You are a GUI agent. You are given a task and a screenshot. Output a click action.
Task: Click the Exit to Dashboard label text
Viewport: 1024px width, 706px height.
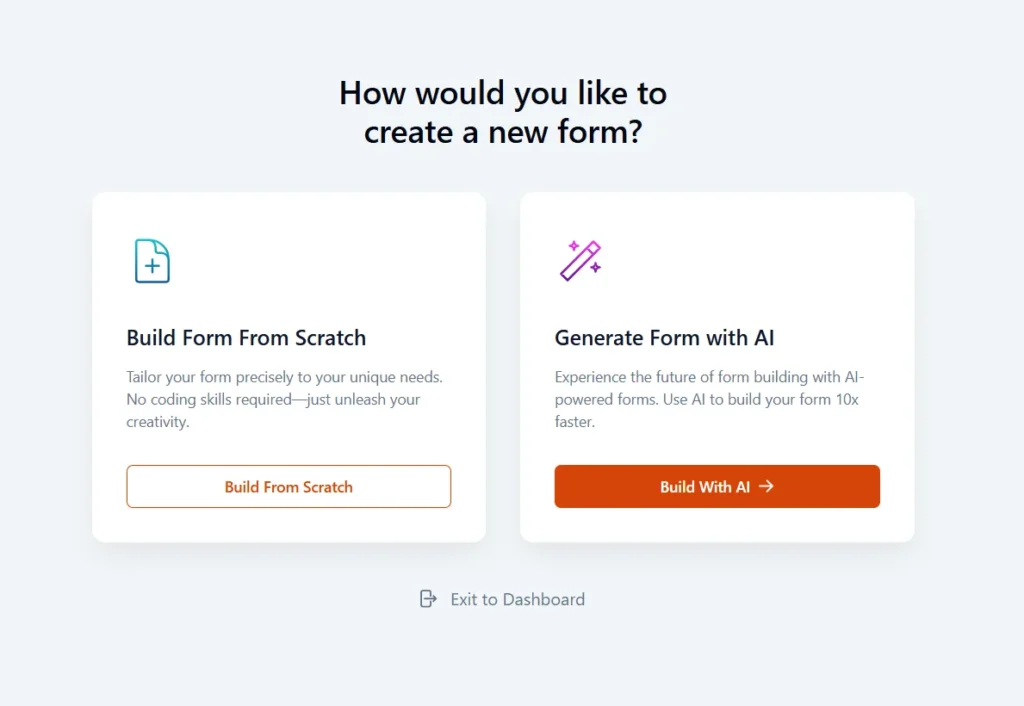click(516, 599)
